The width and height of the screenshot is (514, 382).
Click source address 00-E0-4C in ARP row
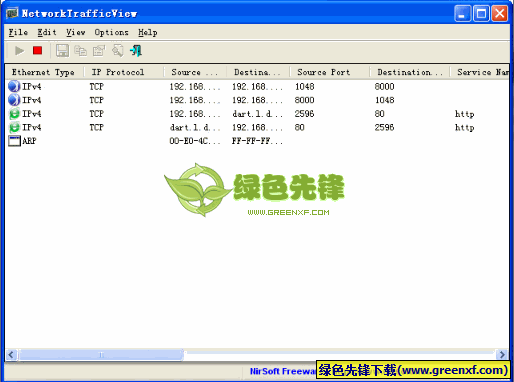(195, 141)
